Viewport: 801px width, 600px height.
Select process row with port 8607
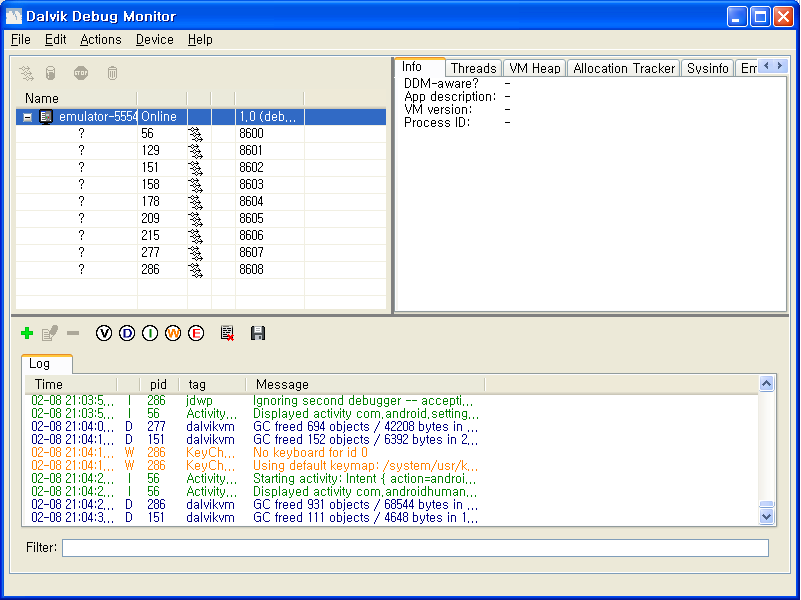[x=201, y=252]
